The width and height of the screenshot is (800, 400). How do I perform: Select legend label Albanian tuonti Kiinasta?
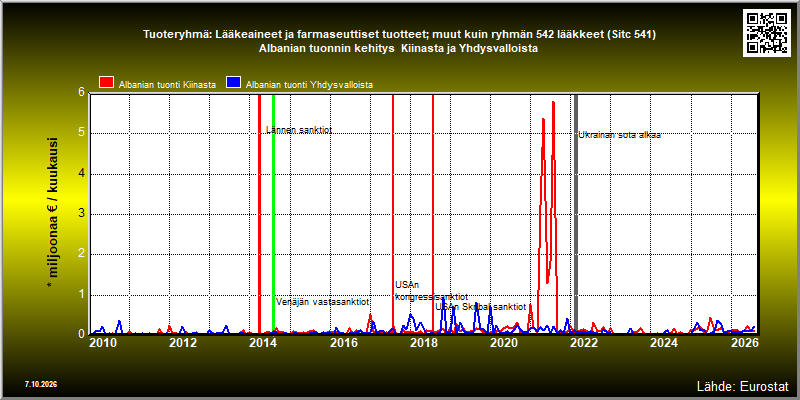pos(167,85)
